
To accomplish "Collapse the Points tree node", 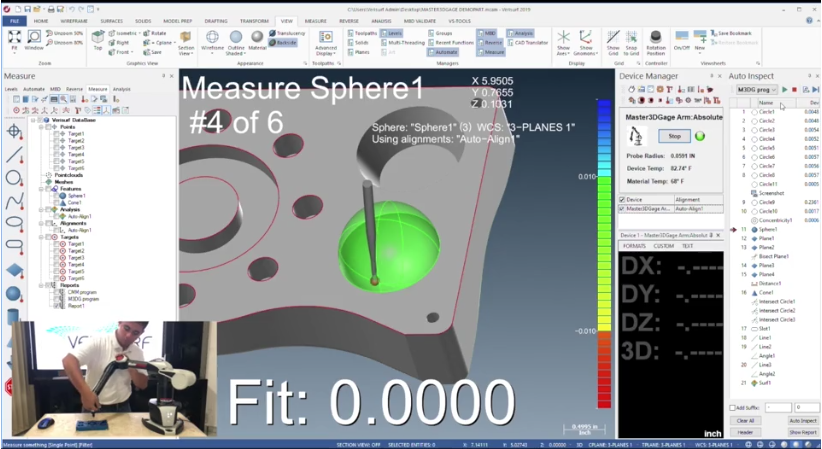I will click(x=41, y=126).
